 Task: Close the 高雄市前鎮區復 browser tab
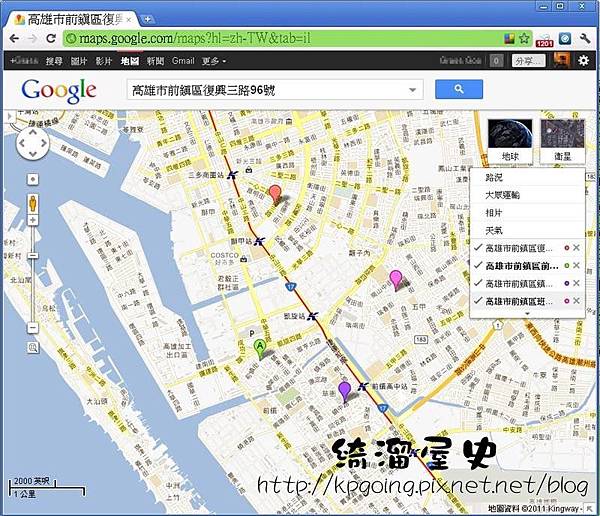point(129,20)
